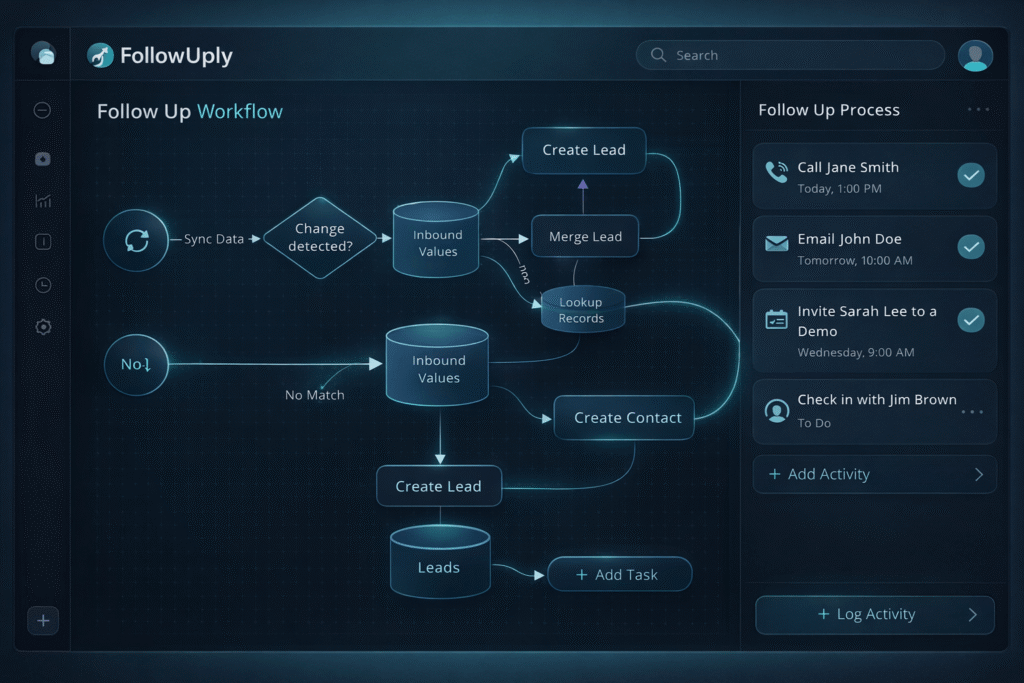Image resolution: width=1024 pixels, height=683 pixels.
Task: Click inside the Search field
Action: point(790,55)
